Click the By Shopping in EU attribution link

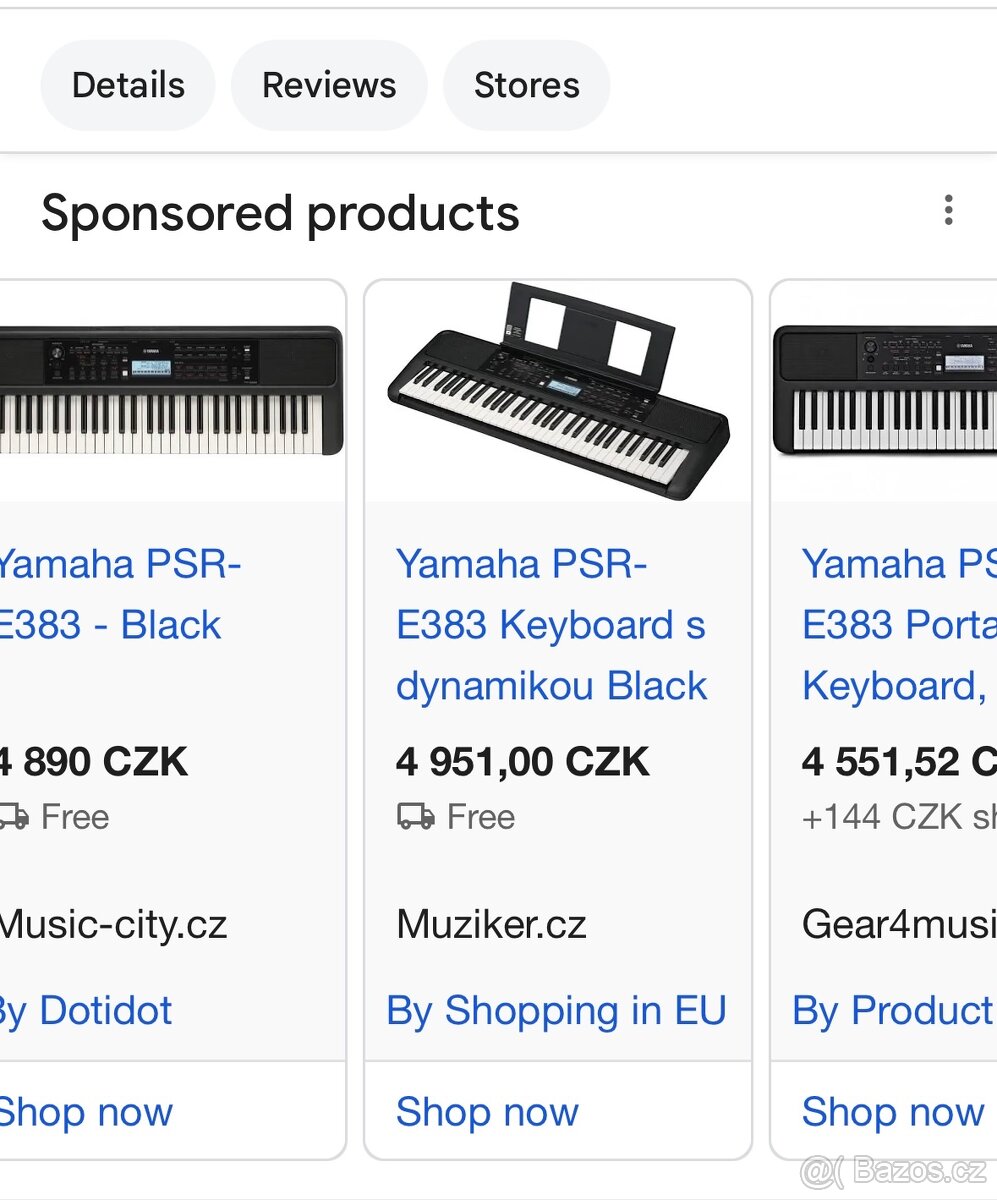[x=557, y=1010]
